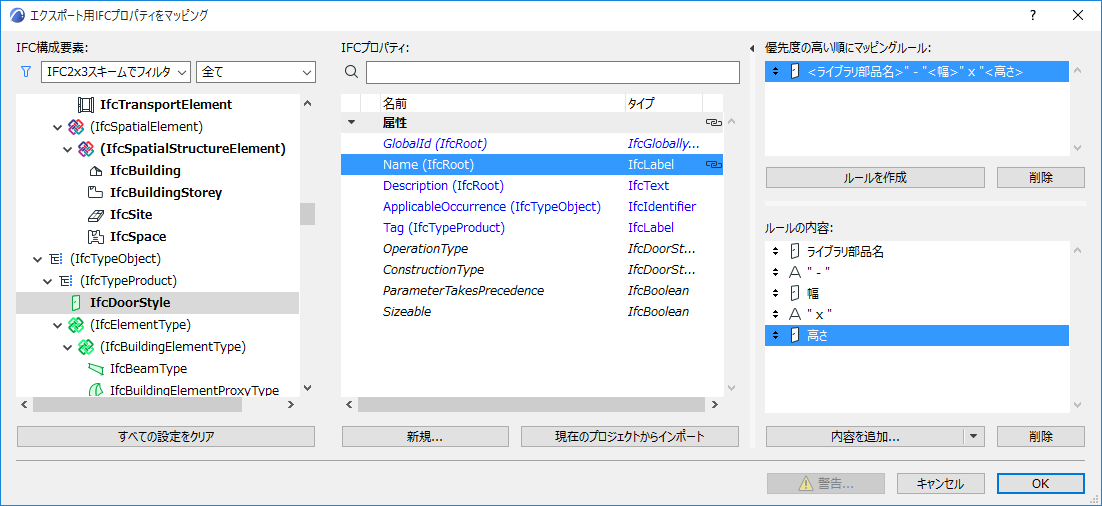Click the (IfcElementType) green node icon
This screenshot has height=506, width=1102.
coord(76,325)
